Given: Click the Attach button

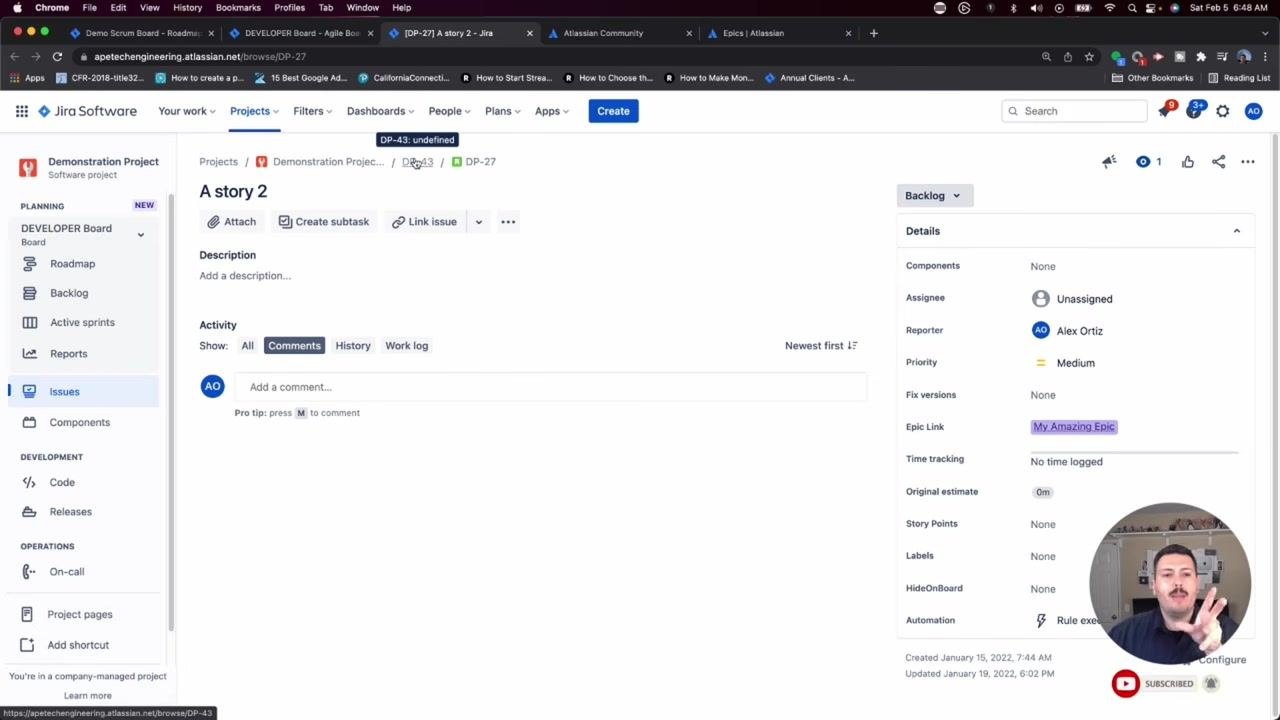Looking at the screenshot, I should pyautogui.click(x=232, y=222).
